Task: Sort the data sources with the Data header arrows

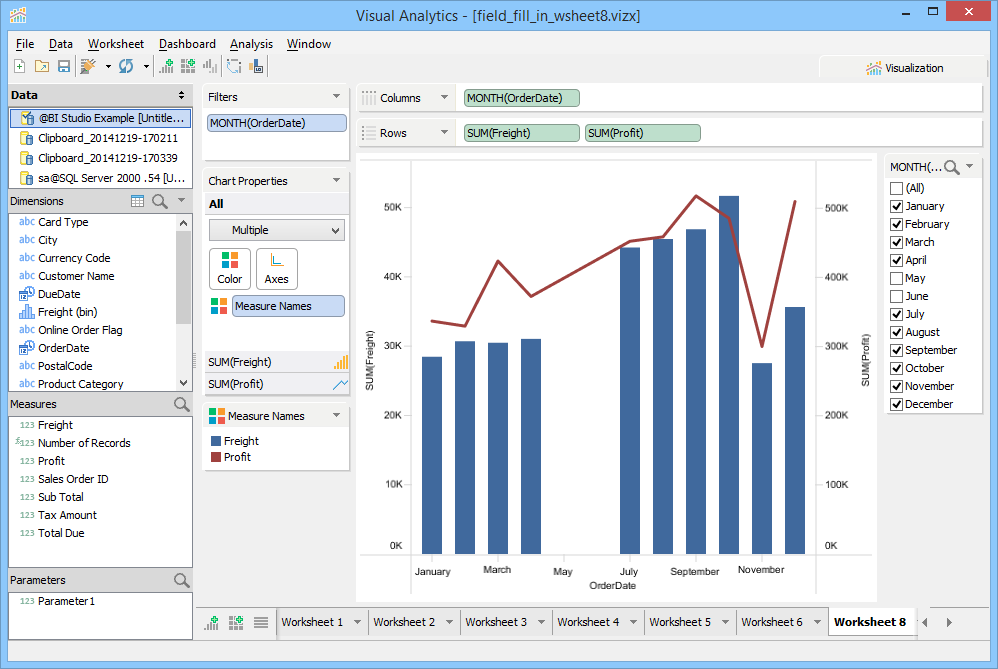Action: 181,95
